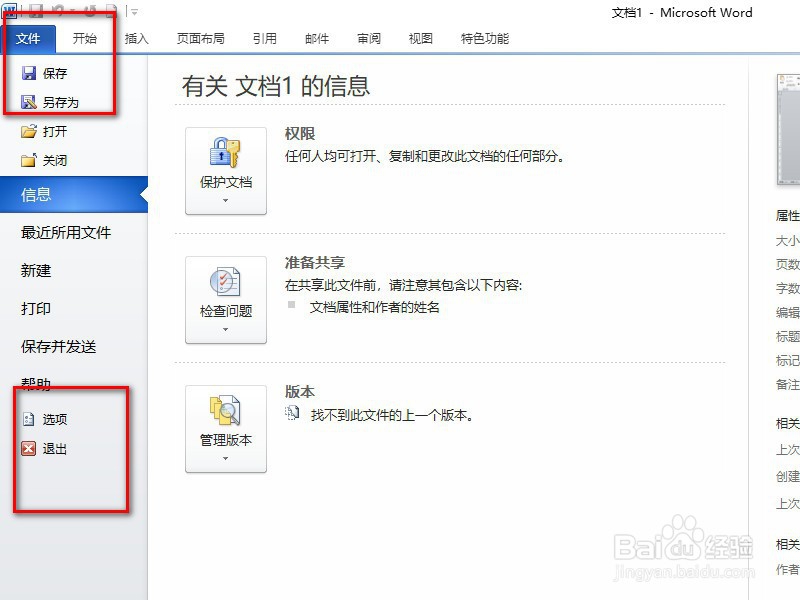Click the 版本 (Versions) heading
The height and width of the screenshot is (600, 800).
point(300,392)
